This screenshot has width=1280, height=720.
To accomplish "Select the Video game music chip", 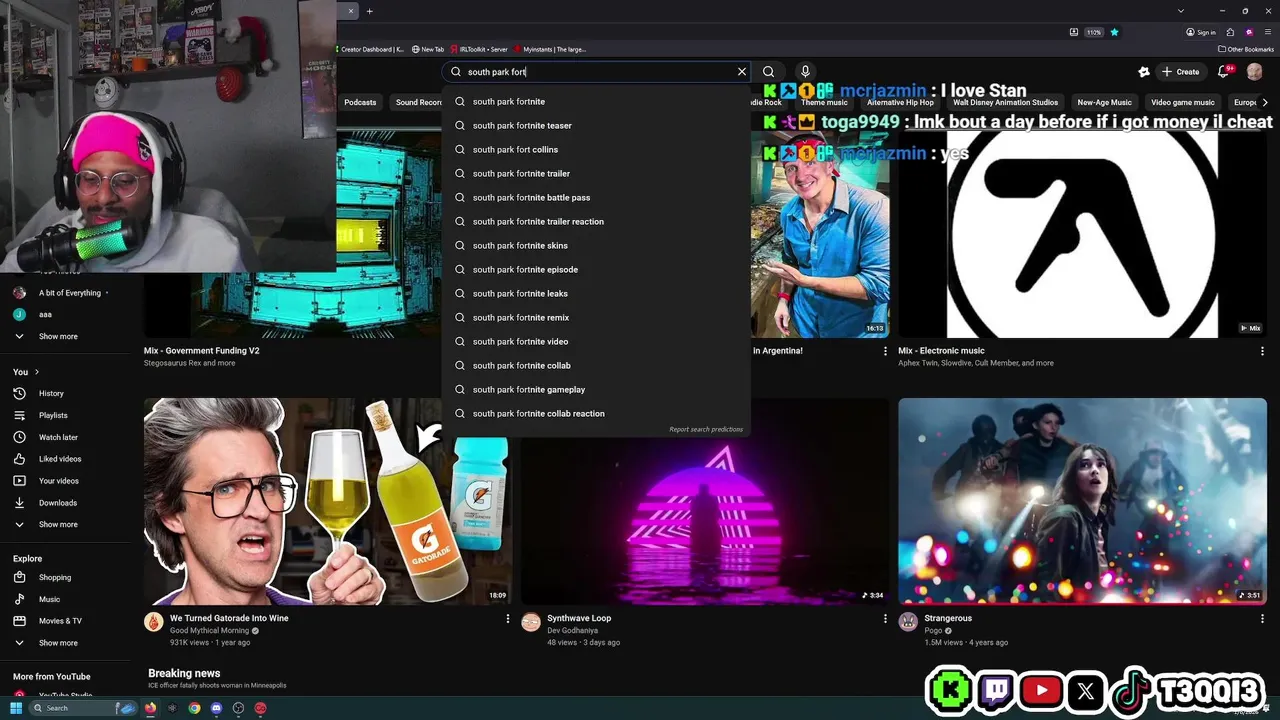I will point(1182,102).
